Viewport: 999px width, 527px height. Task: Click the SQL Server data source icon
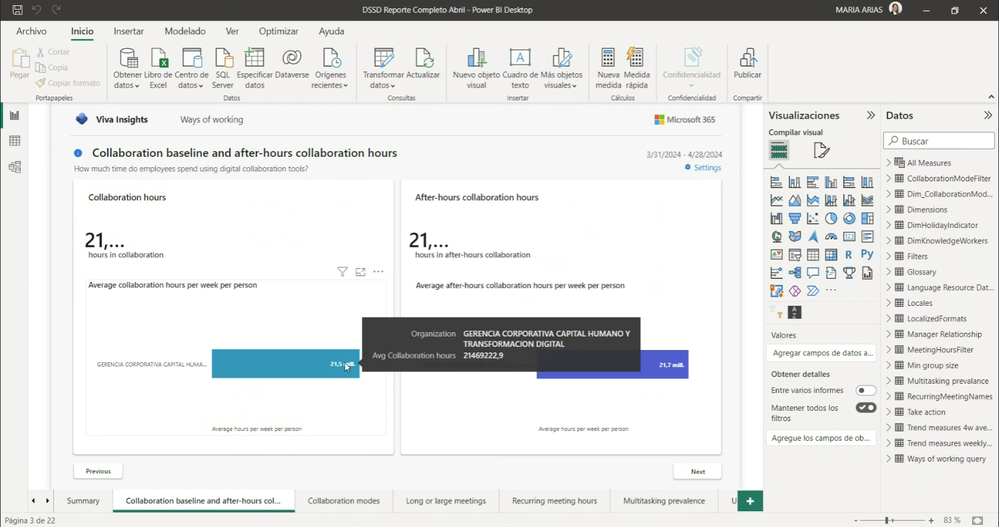click(223, 58)
